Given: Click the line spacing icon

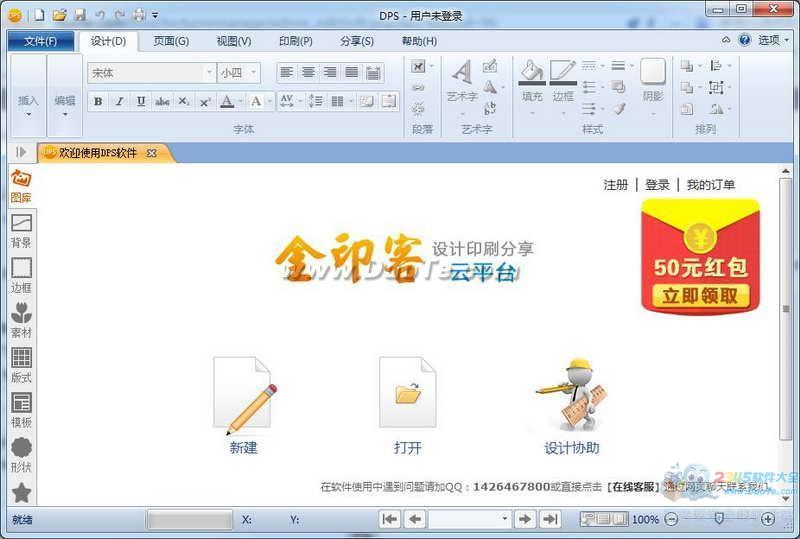Looking at the screenshot, I should tap(315, 101).
